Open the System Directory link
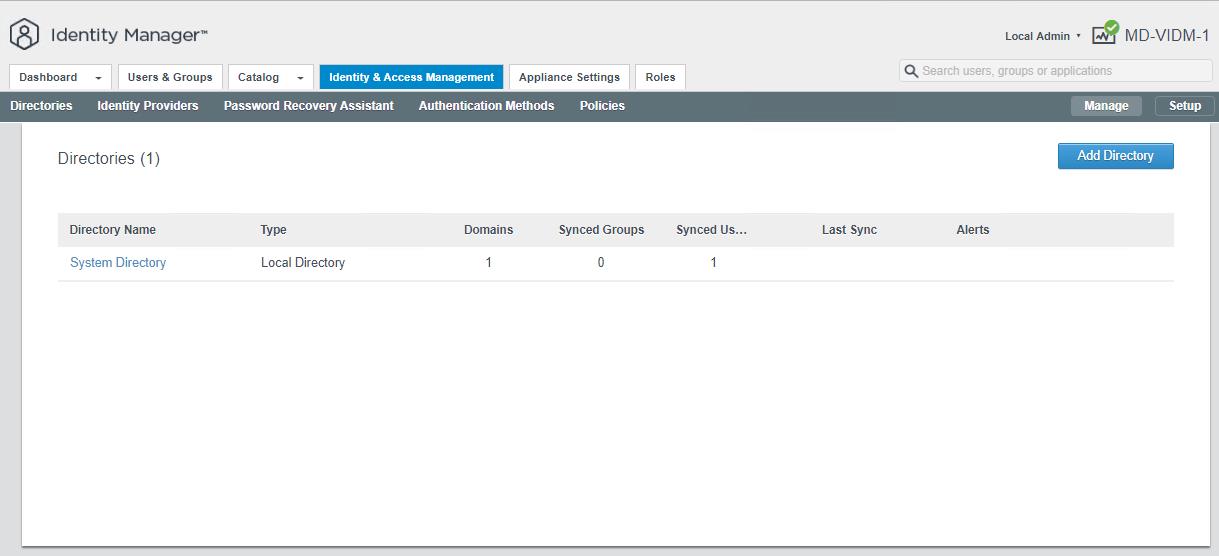The width and height of the screenshot is (1219, 556). click(118, 263)
